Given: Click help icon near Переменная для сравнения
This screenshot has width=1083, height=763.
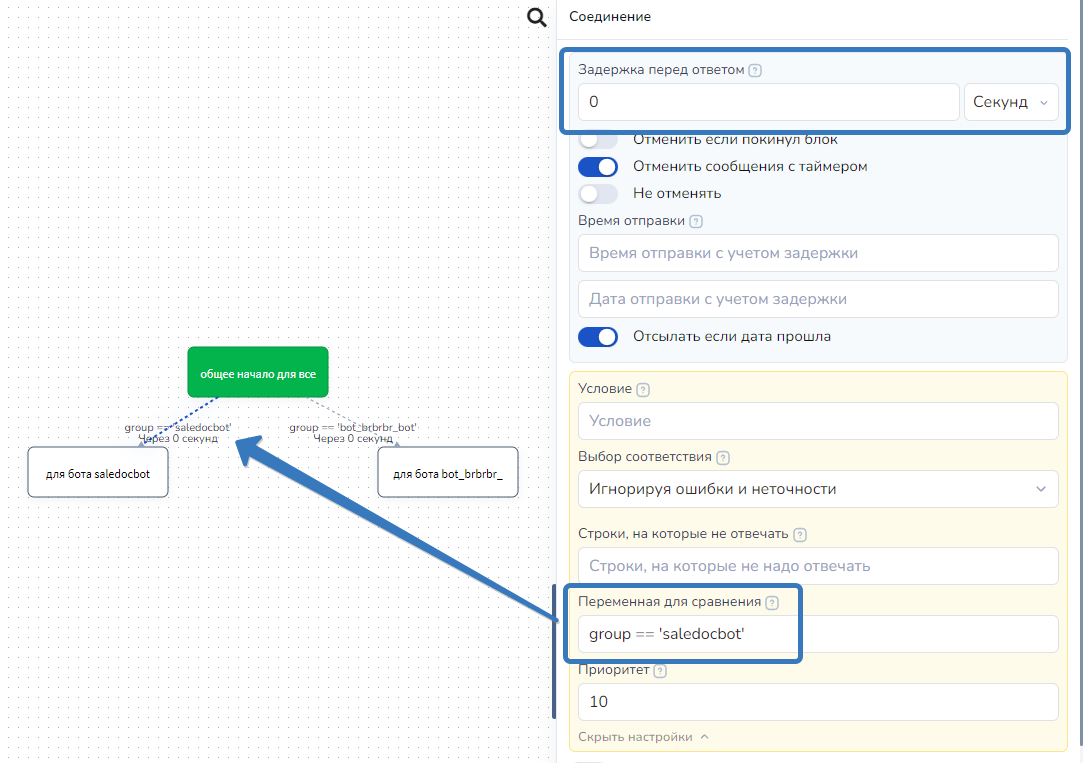Looking at the screenshot, I should pyautogui.click(x=771, y=602).
